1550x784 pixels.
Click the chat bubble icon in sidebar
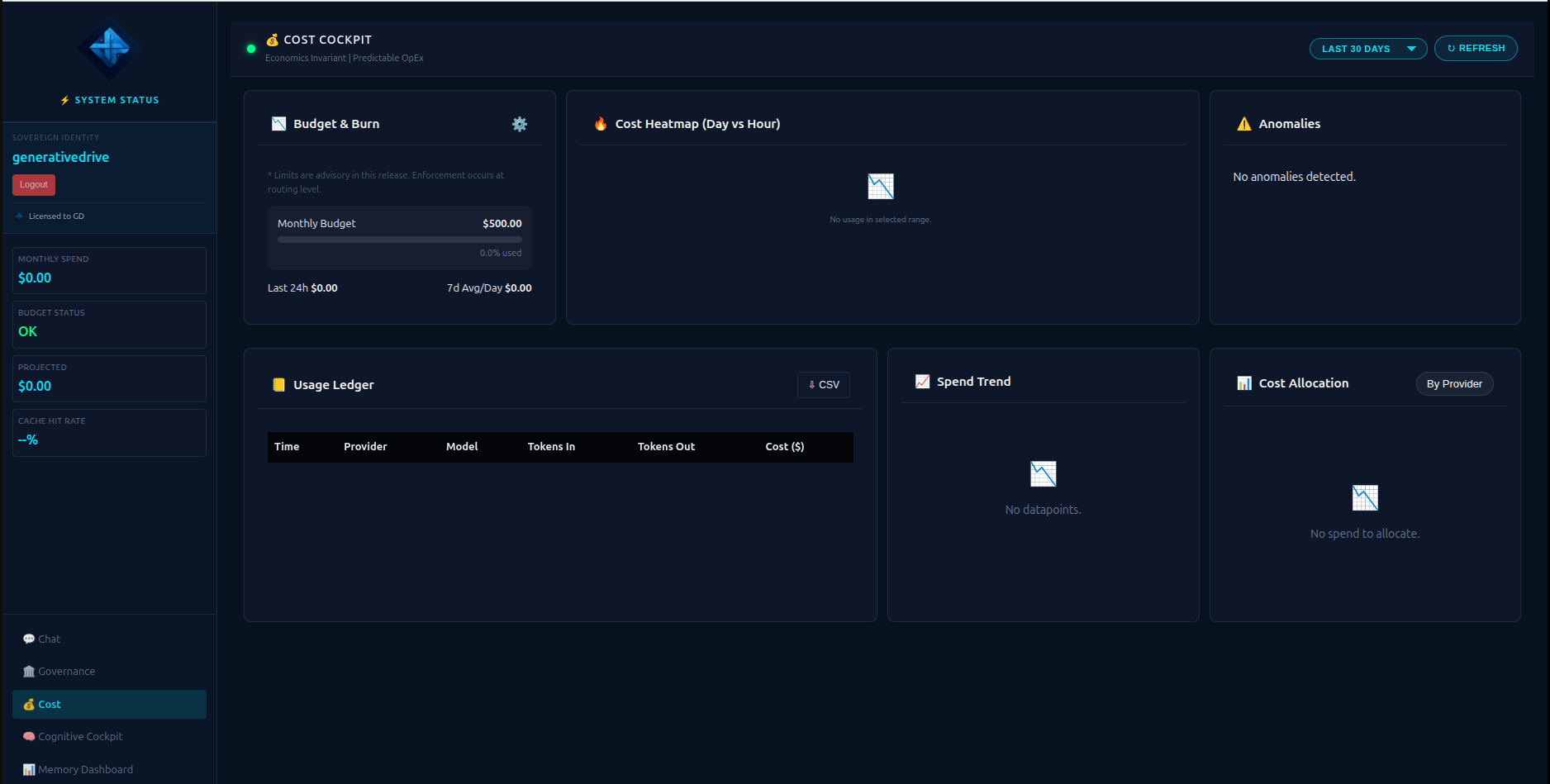tap(28, 638)
